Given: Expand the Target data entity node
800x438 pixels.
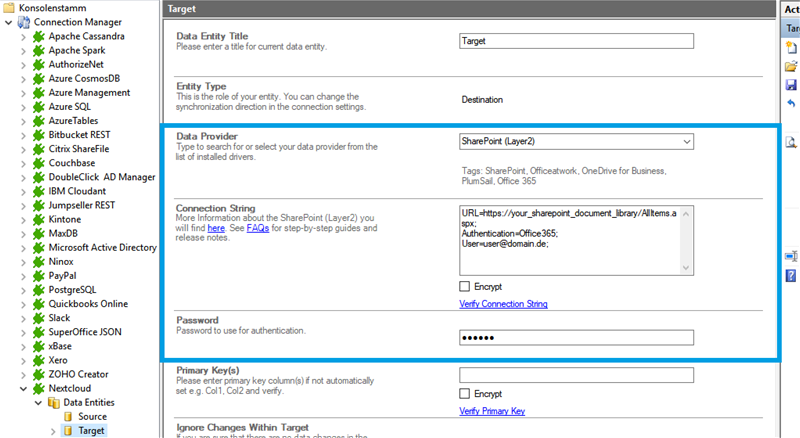Looking at the screenshot, I should (x=53, y=431).
